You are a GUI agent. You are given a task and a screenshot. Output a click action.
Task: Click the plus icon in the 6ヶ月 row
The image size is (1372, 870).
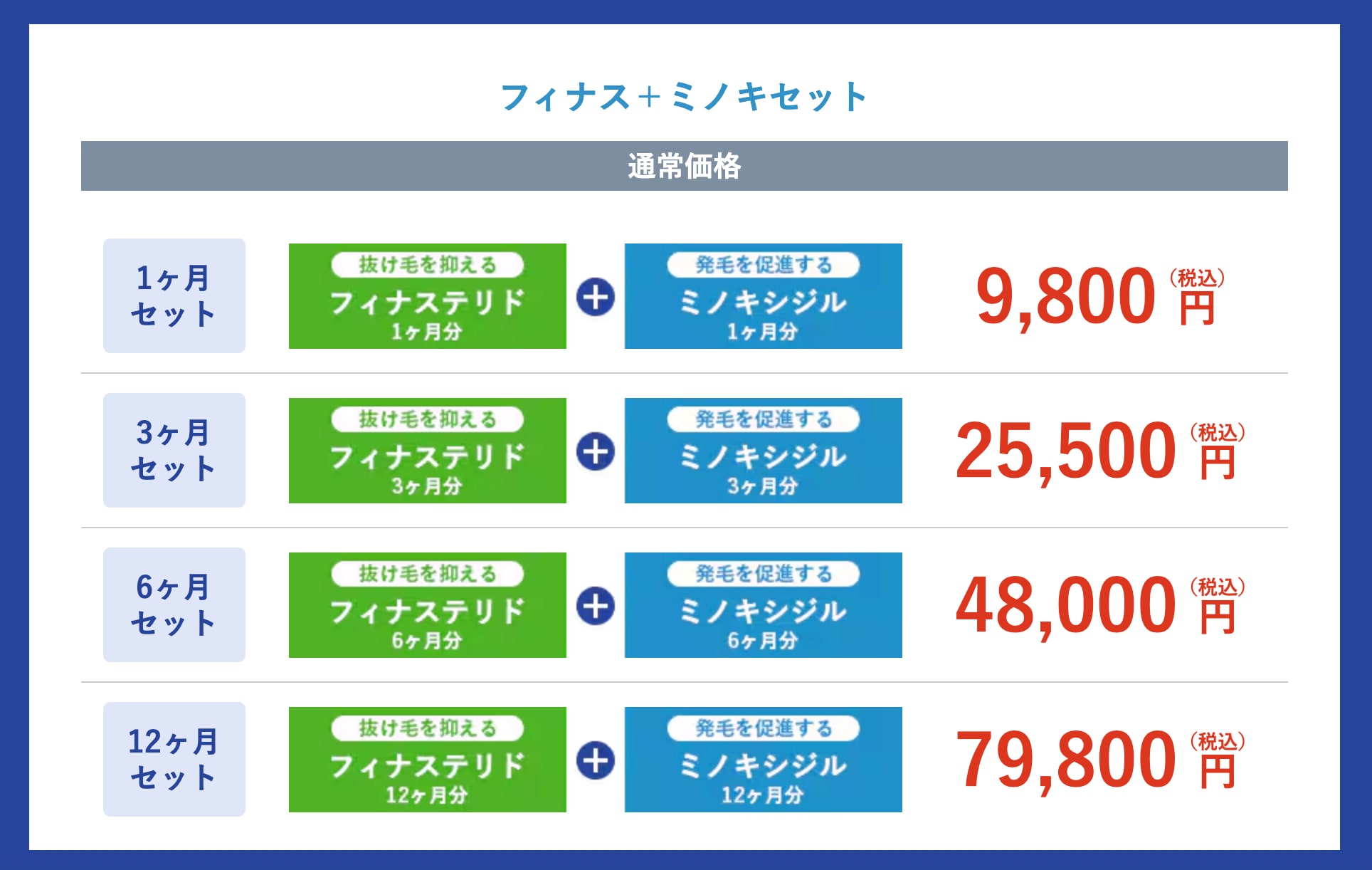(596, 606)
